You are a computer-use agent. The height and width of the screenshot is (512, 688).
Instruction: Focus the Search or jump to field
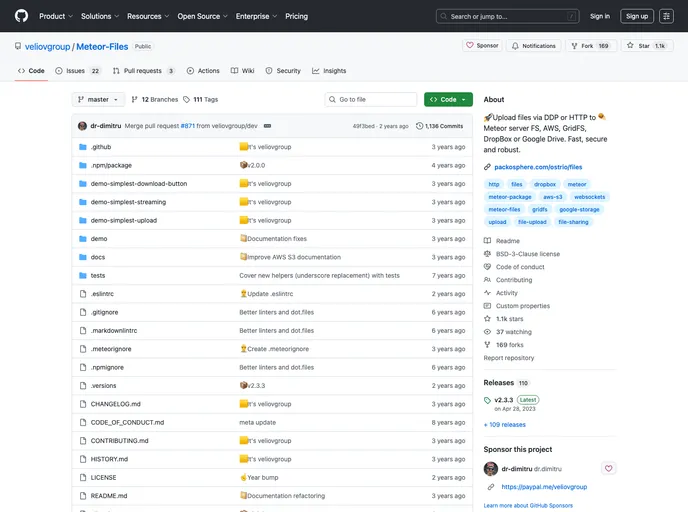508,16
